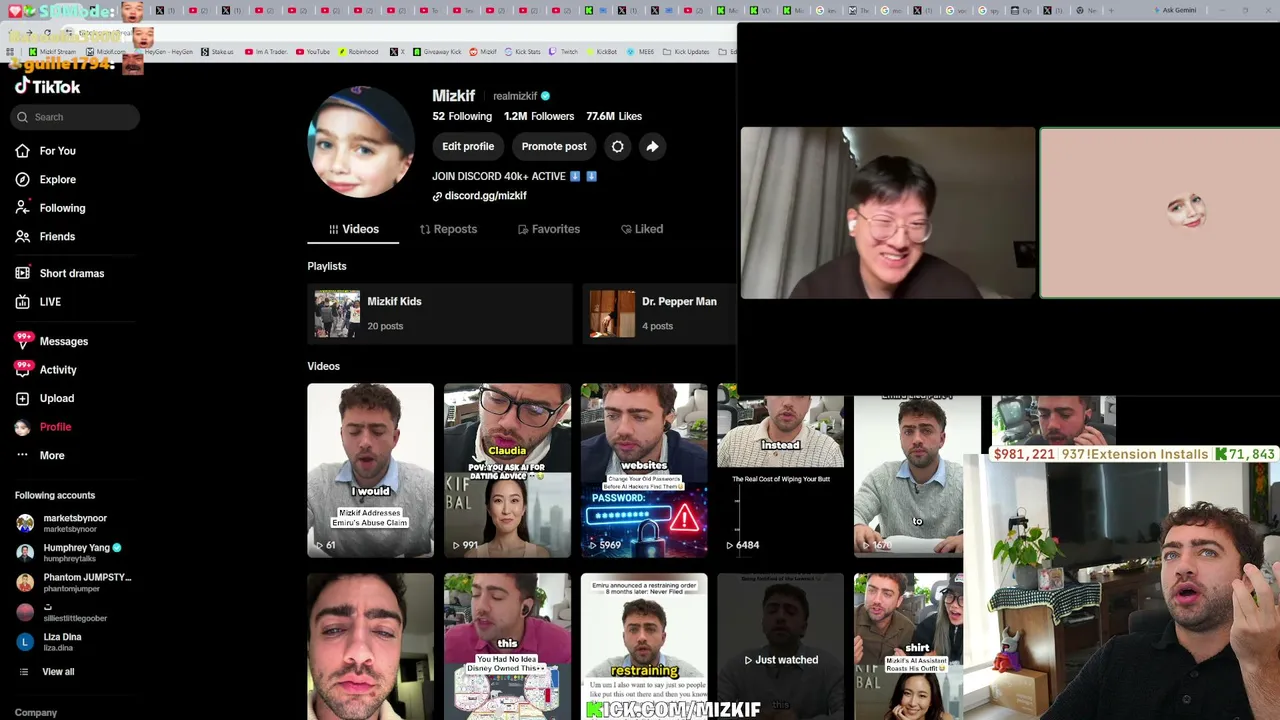Open the Mizkif profile picture

tap(360, 141)
